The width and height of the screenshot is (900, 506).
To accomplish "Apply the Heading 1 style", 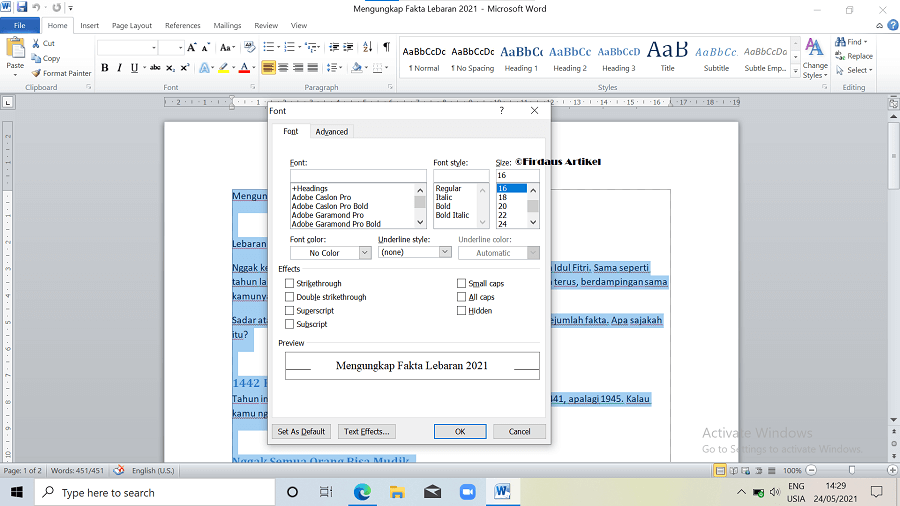I will point(521,59).
